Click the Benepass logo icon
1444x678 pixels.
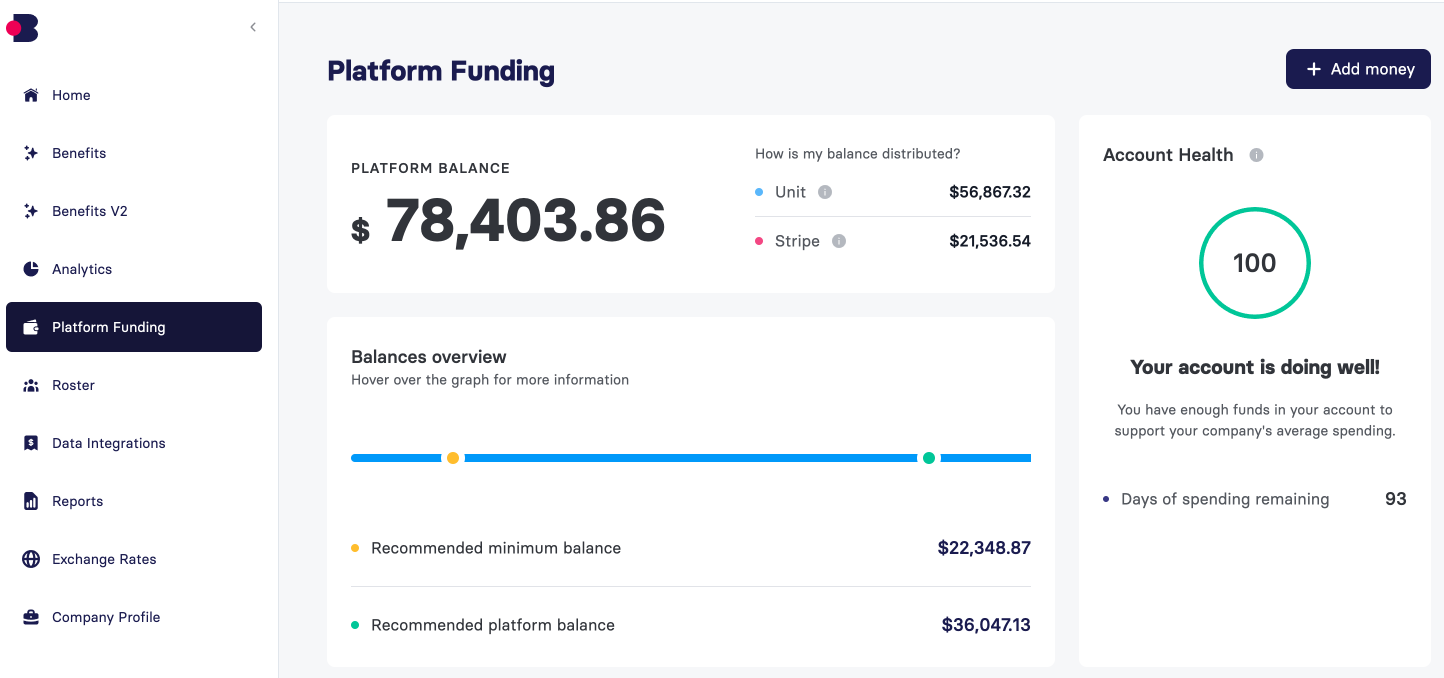22,28
